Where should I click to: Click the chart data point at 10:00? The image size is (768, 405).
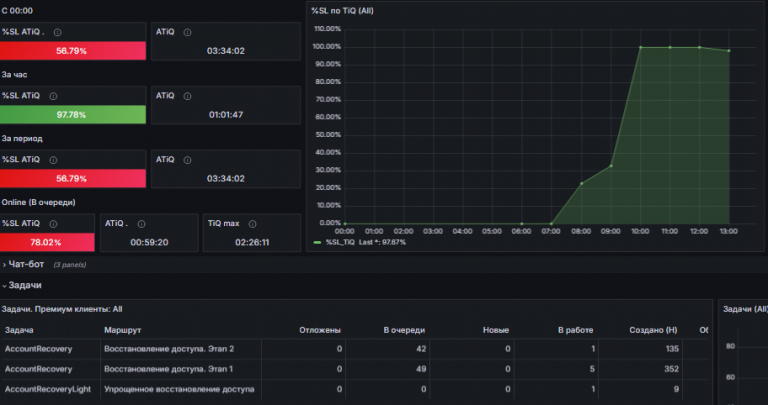coord(641,48)
